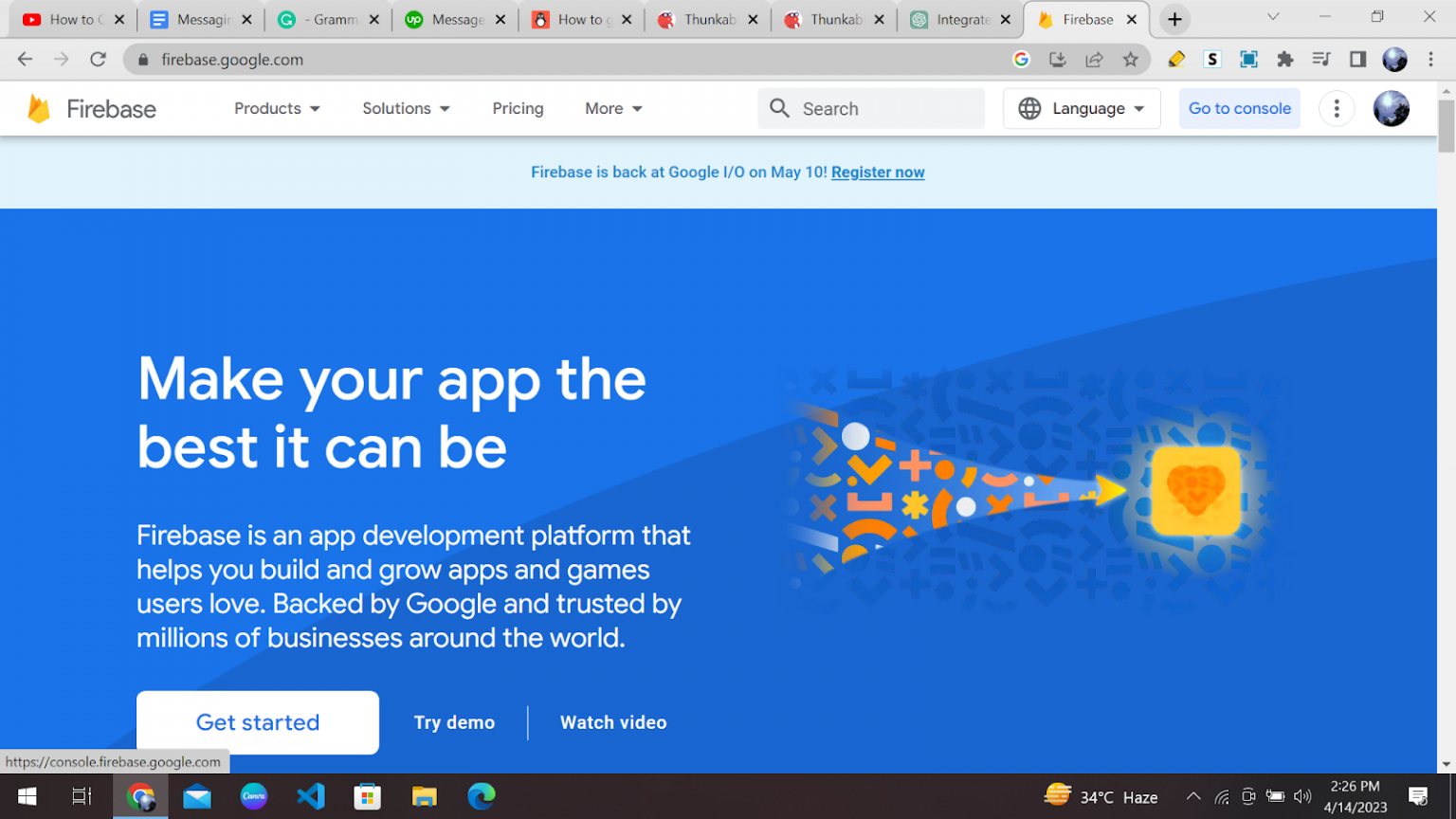Click the share icon in the address bar
Image resolution: width=1456 pixels, height=819 pixels.
[1094, 59]
